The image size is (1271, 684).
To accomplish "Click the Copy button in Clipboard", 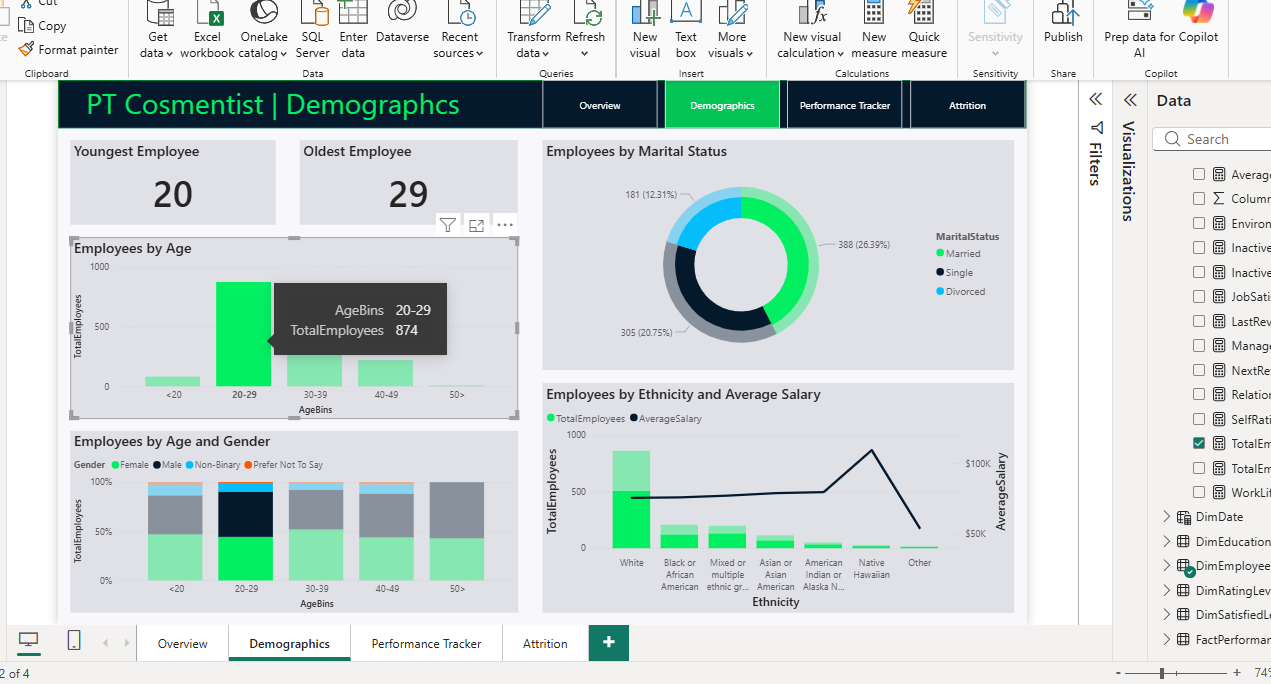I will tap(41, 26).
